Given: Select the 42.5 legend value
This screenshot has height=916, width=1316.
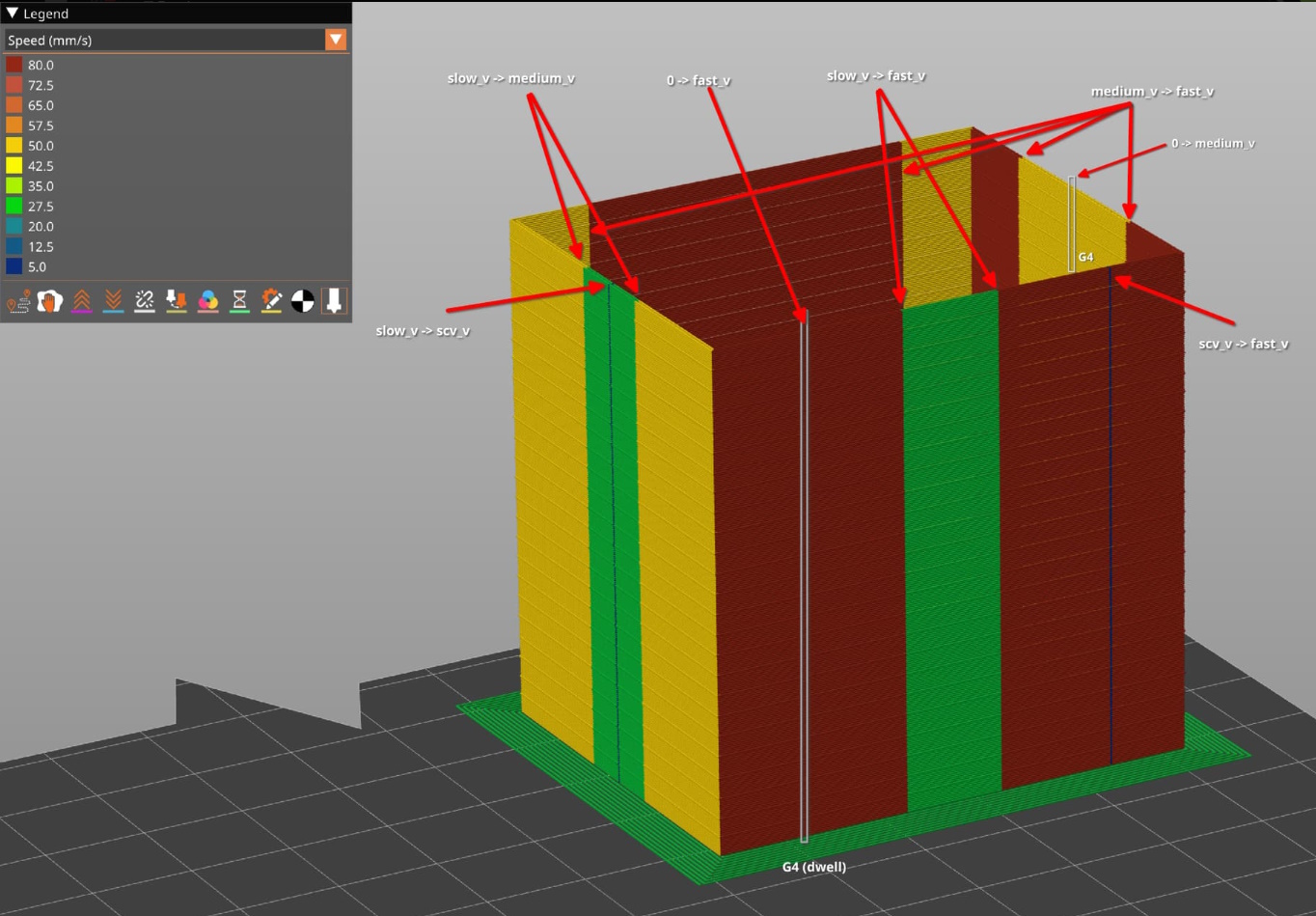Looking at the screenshot, I should pos(41,166).
